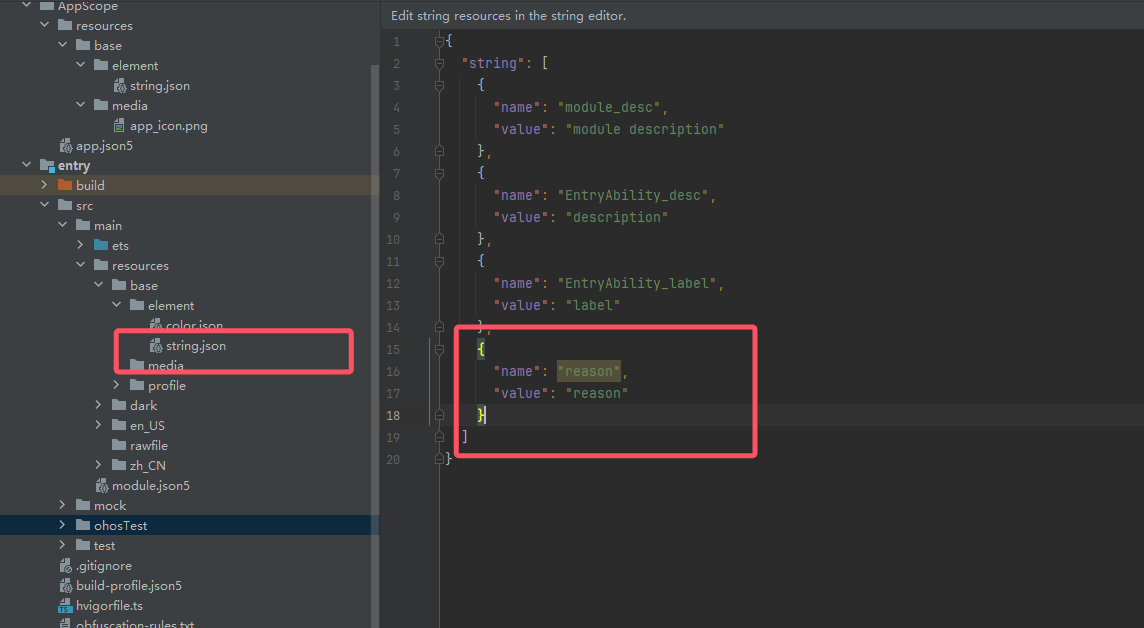Expand the zh_CN folder chevron

[x=98, y=465]
